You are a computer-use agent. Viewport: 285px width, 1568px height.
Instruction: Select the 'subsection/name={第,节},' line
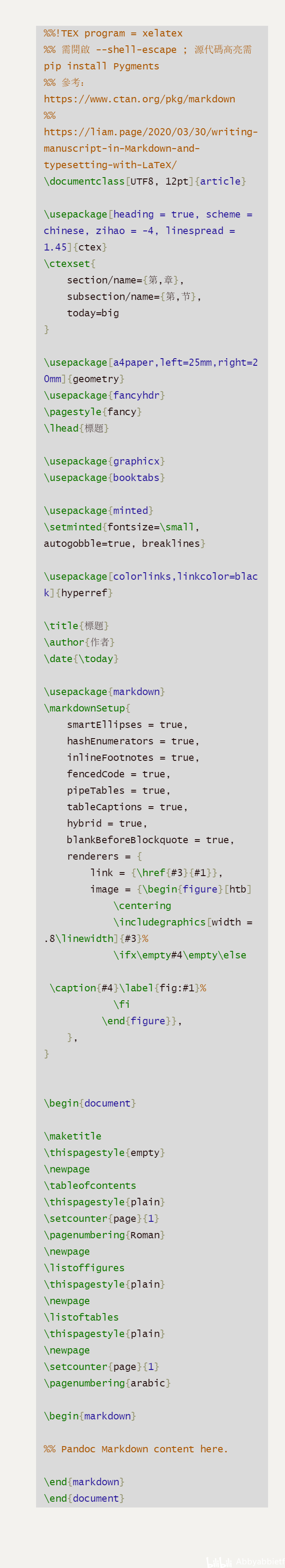134,296
